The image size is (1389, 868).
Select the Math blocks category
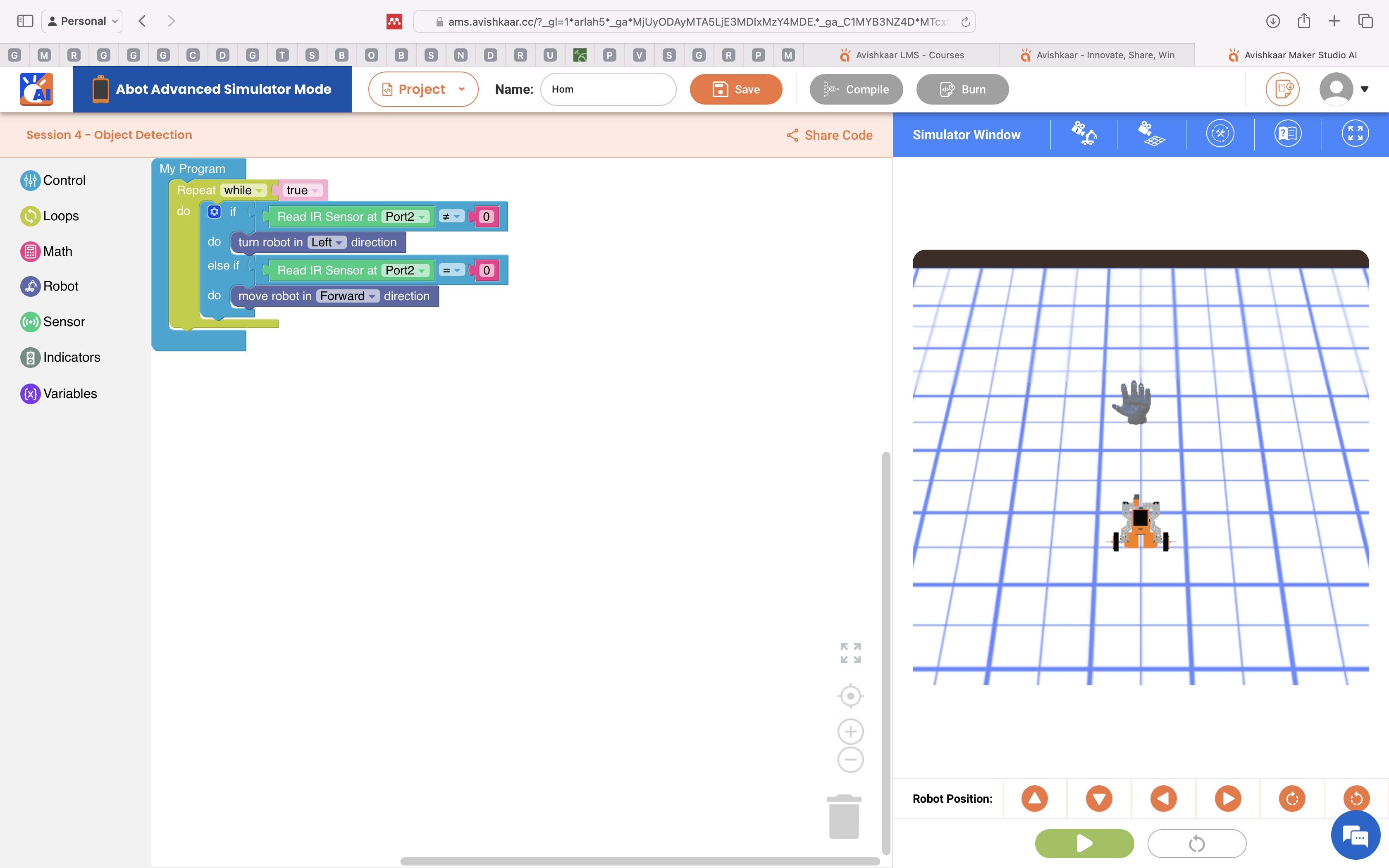click(x=58, y=251)
